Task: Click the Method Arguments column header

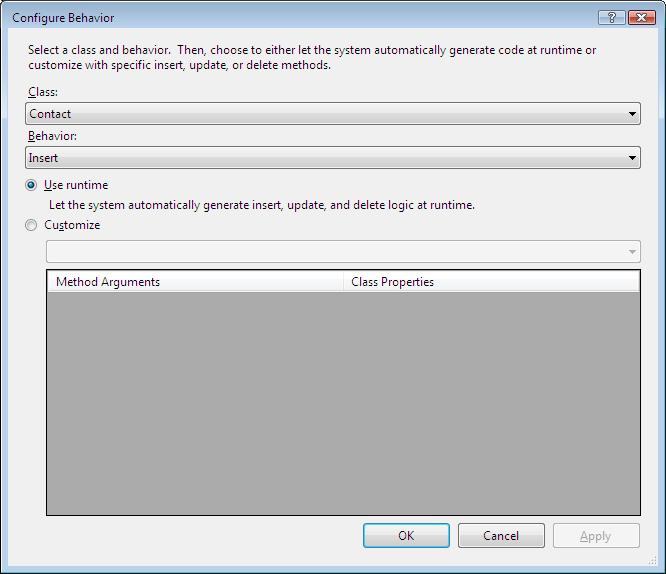Action: [195, 282]
